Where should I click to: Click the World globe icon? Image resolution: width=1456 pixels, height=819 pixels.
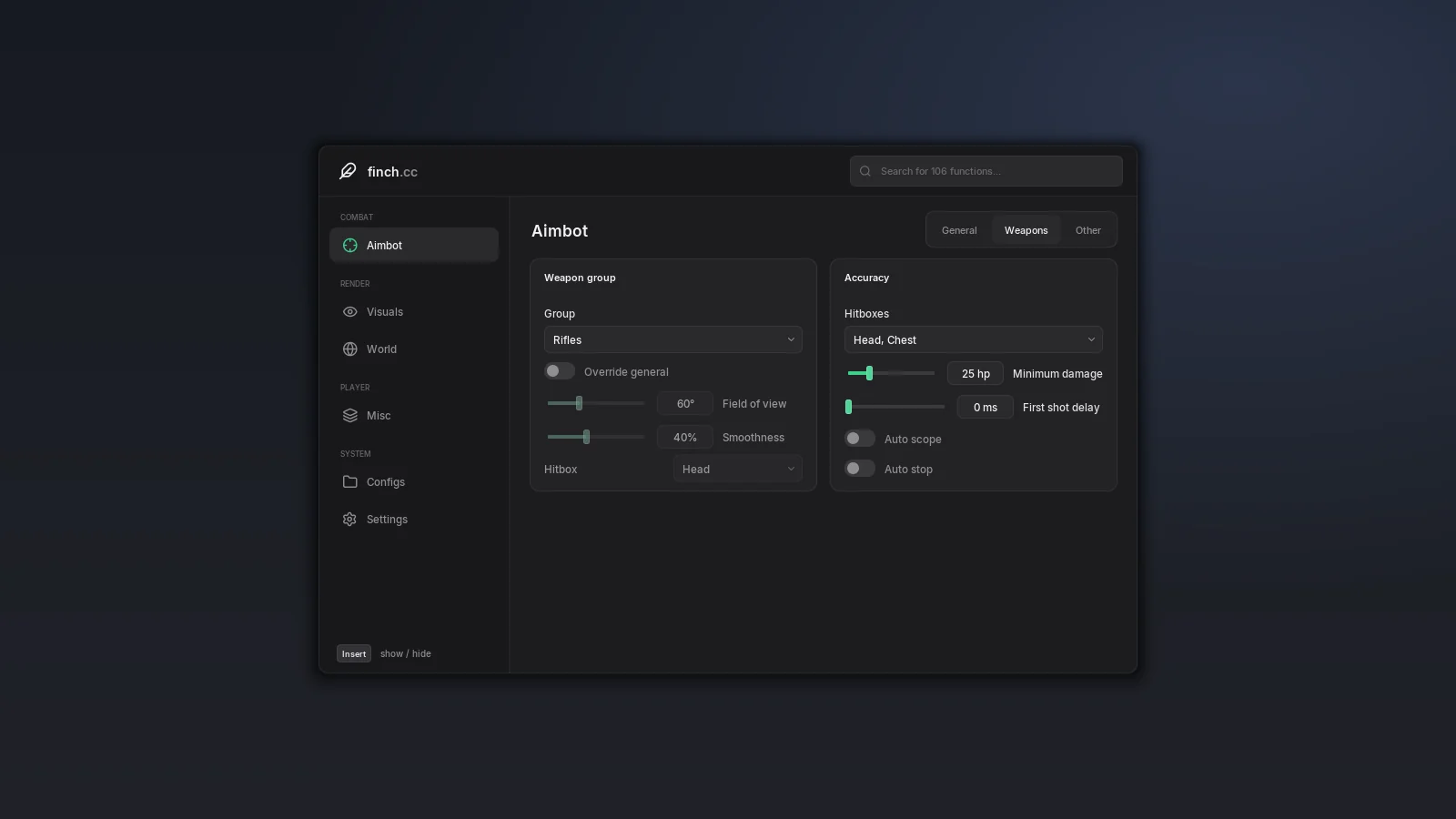pos(349,349)
